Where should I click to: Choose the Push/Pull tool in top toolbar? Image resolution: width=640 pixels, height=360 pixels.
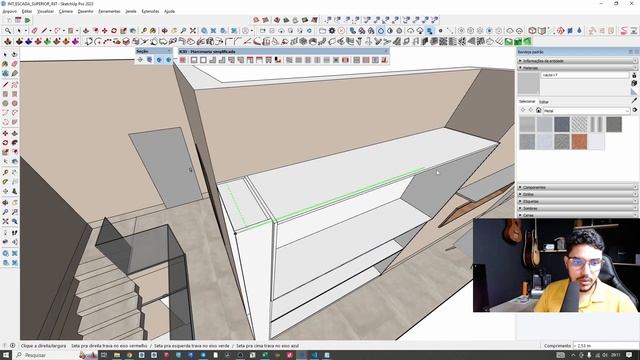tap(86, 31)
